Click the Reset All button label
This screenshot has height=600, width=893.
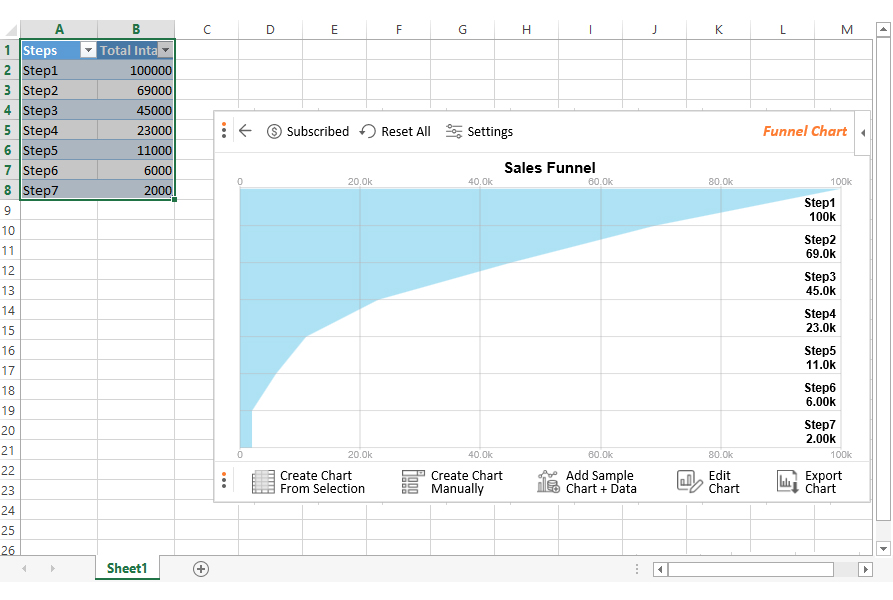pos(405,131)
